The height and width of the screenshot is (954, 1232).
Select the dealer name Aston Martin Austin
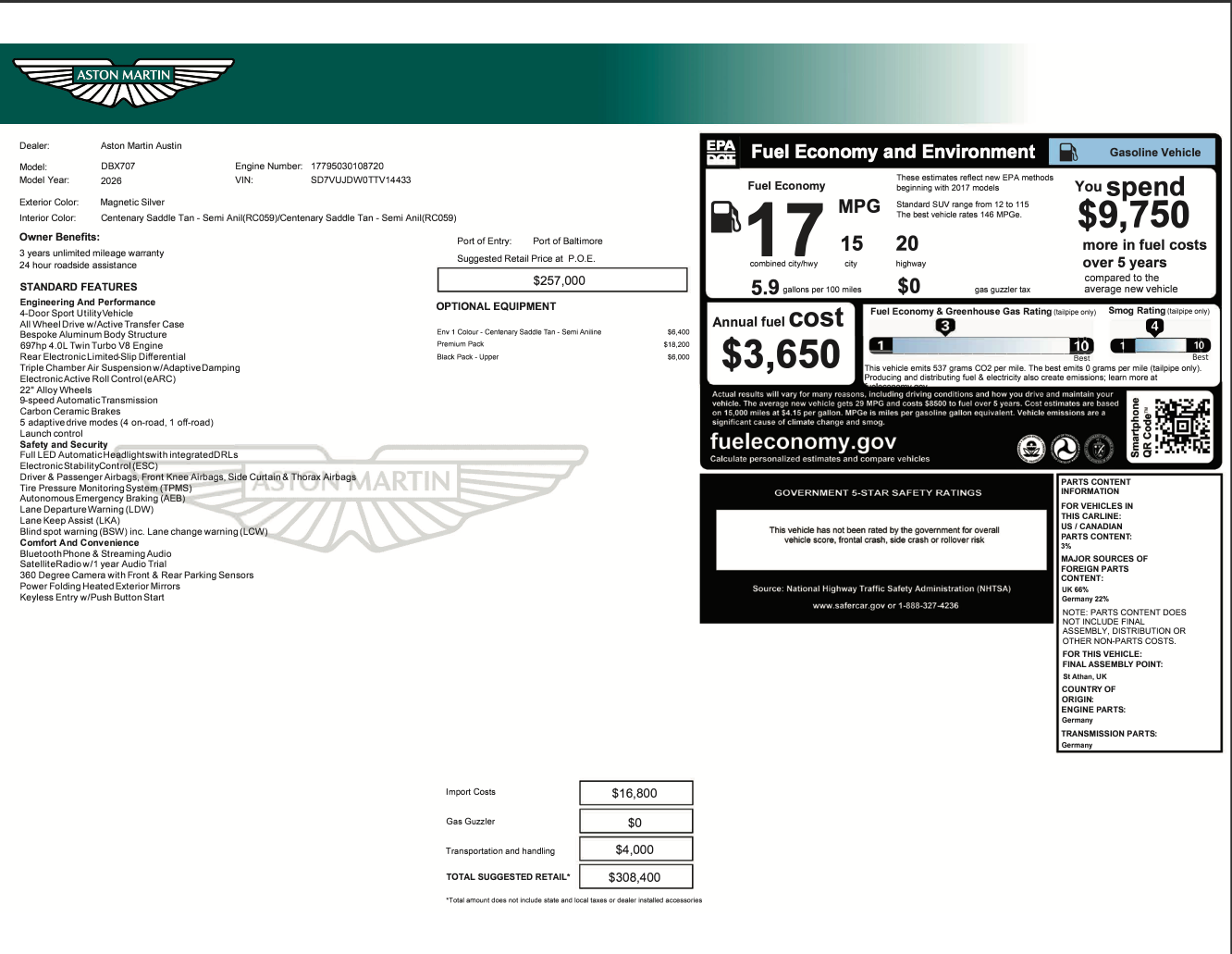pyautogui.click(x=142, y=145)
